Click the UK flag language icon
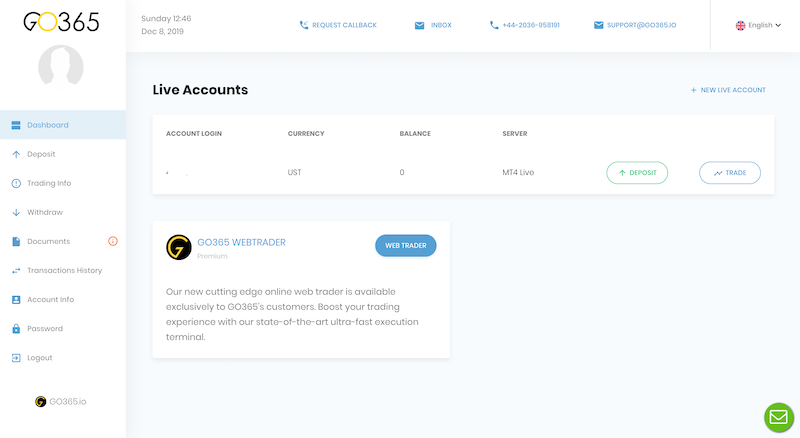The height and width of the screenshot is (438, 800). 740,26
